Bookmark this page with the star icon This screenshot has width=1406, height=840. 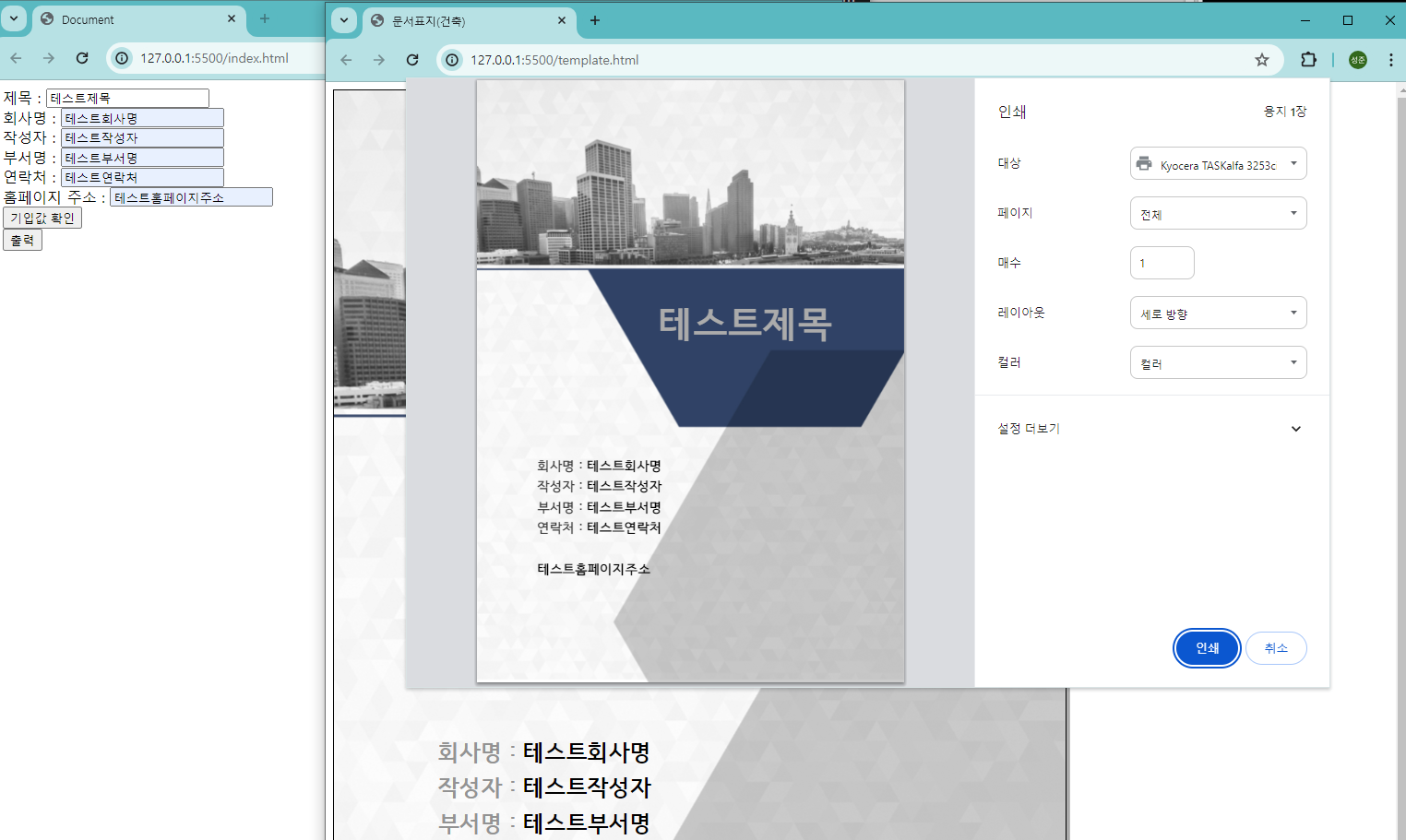(1262, 60)
